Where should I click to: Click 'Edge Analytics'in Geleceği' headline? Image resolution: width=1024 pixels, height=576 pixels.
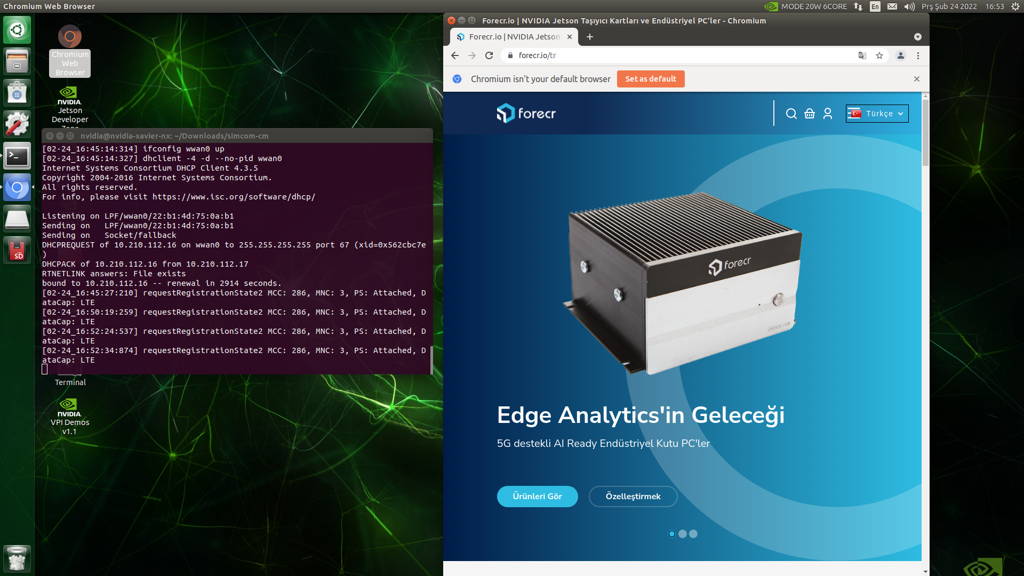(x=641, y=415)
